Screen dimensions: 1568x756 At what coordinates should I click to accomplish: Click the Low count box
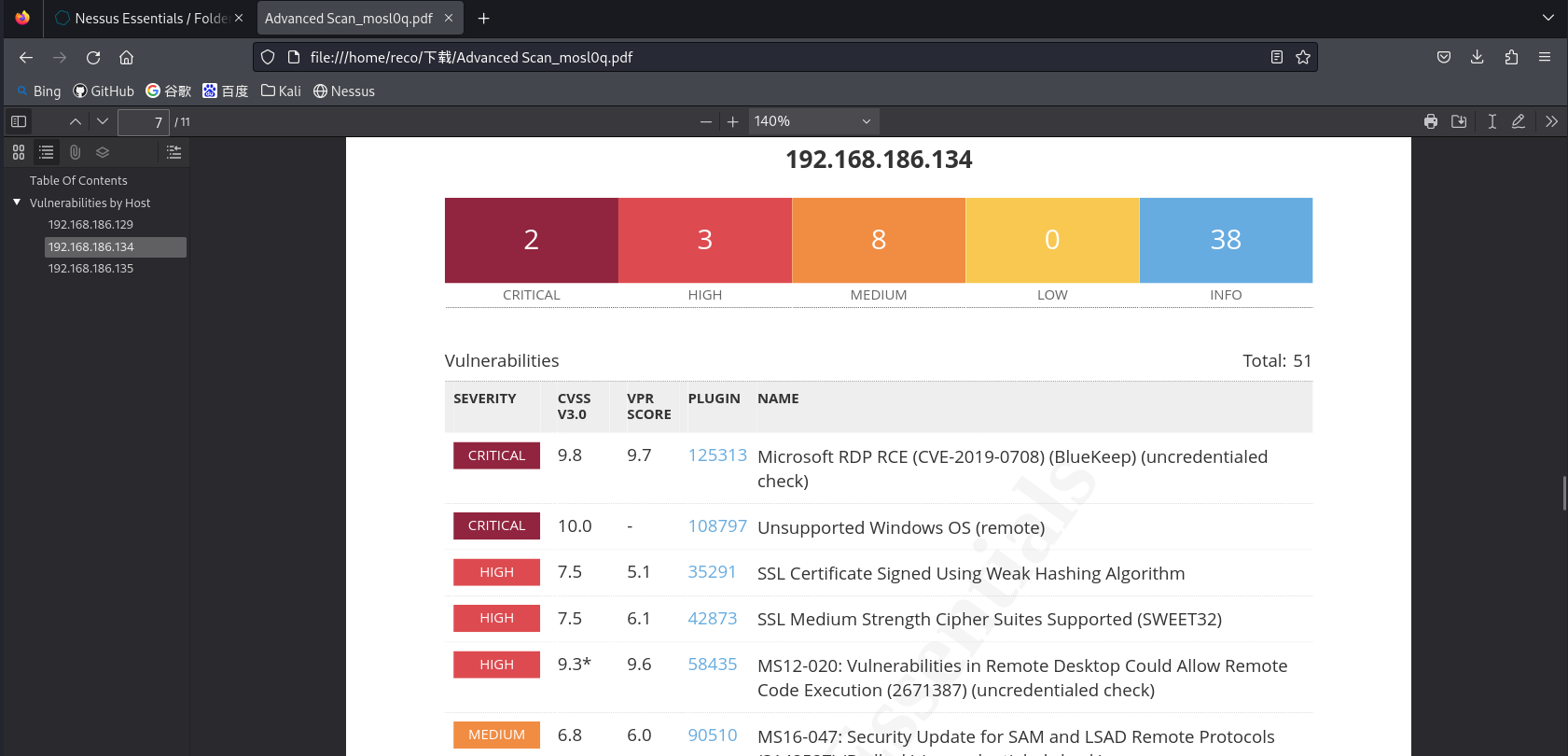click(x=1052, y=240)
